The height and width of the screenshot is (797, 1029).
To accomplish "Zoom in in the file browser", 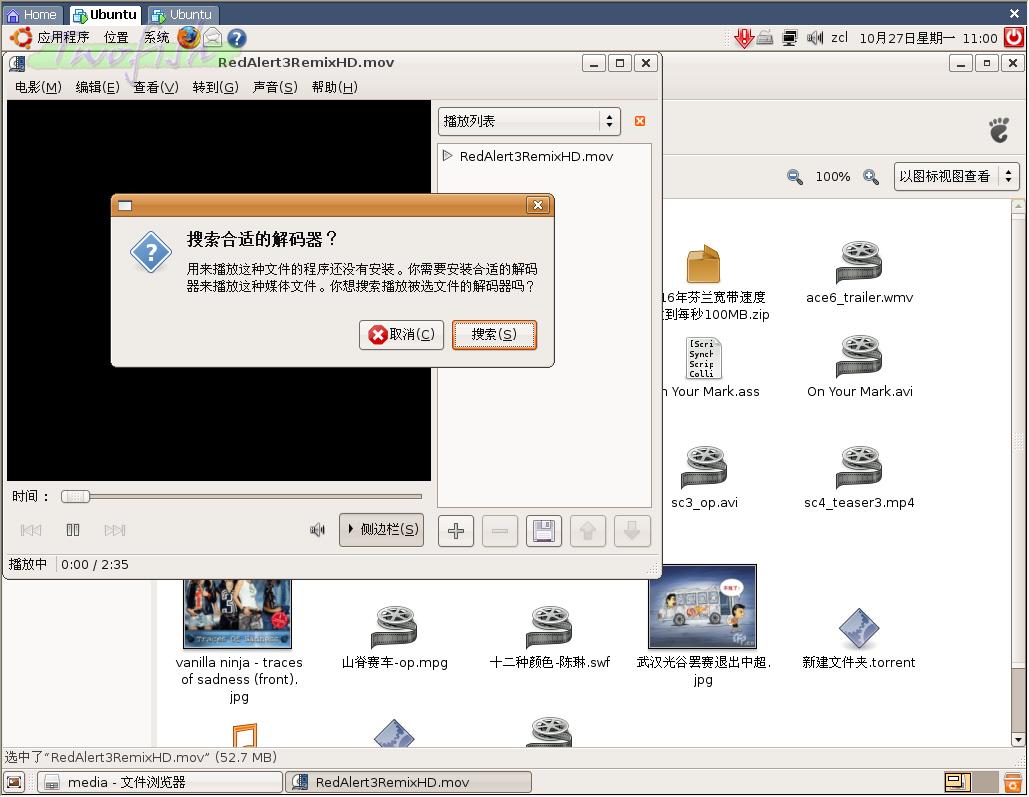I will point(871,177).
